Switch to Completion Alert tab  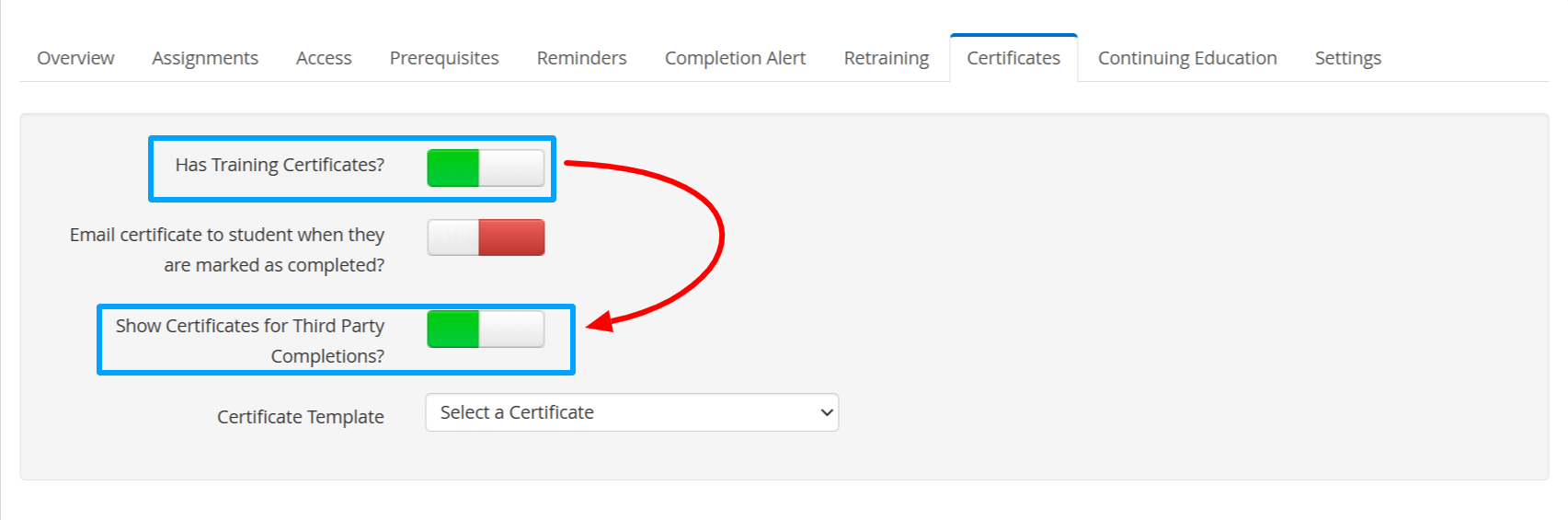click(735, 58)
